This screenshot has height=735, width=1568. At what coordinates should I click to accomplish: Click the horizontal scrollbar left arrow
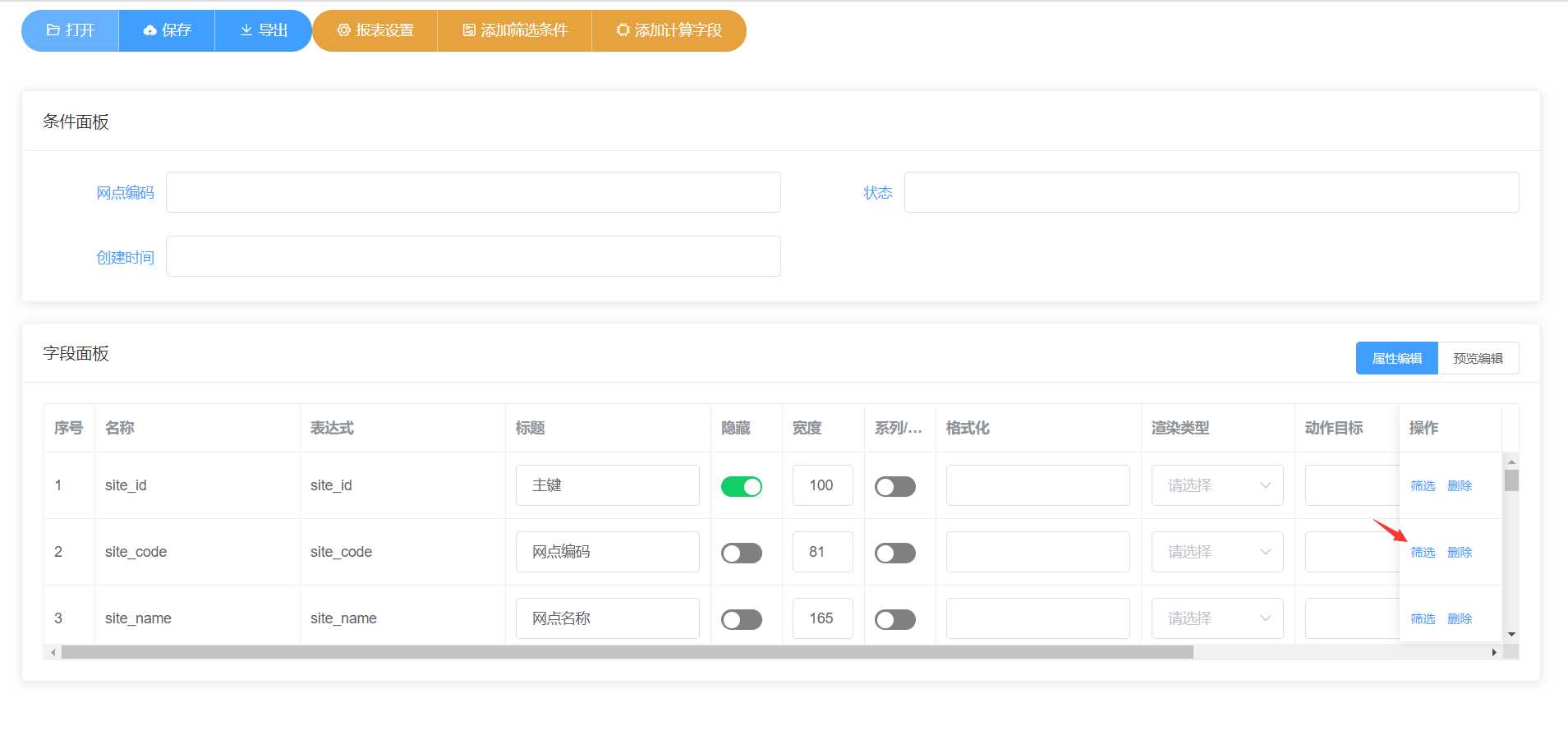click(53, 652)
